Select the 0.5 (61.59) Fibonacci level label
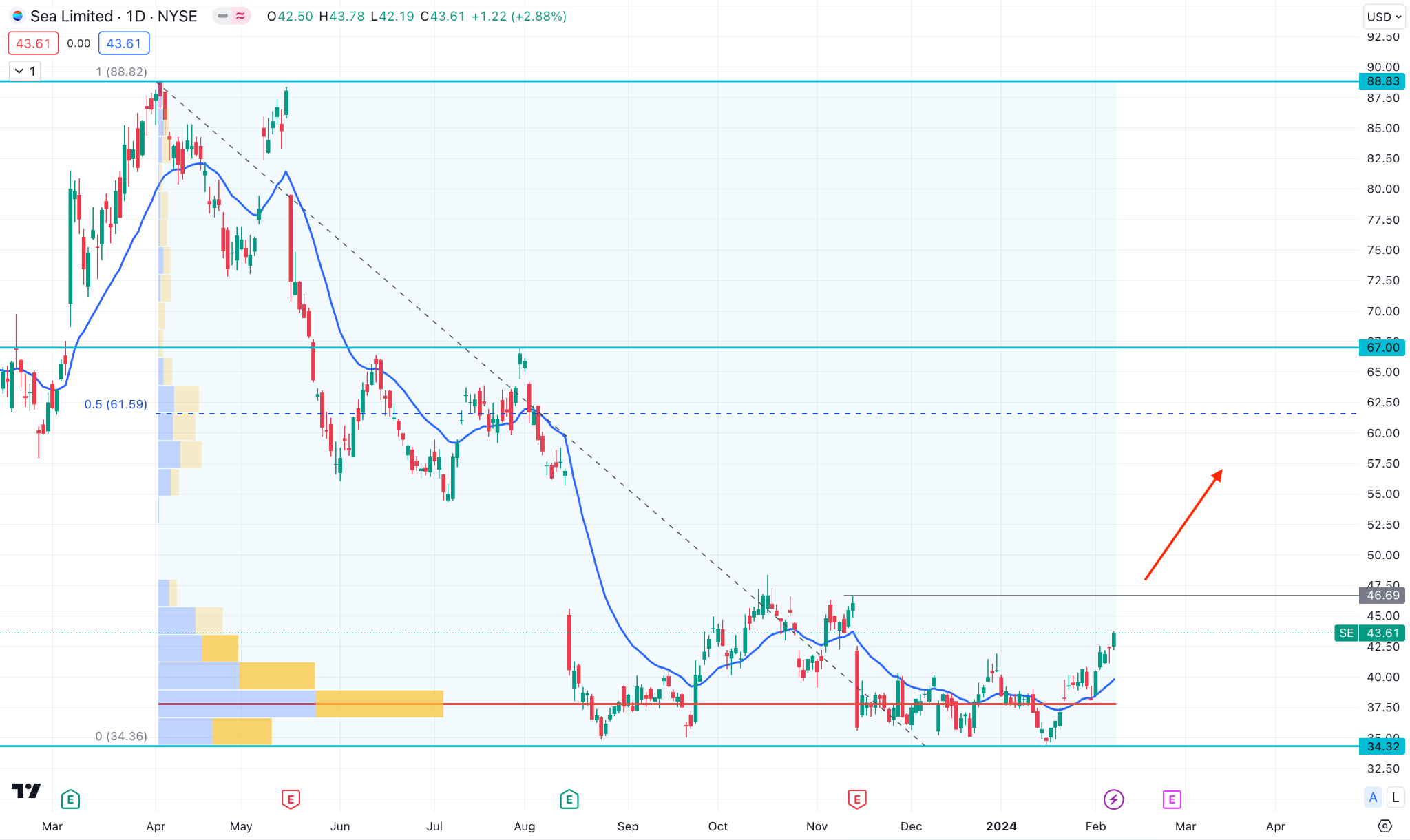Screen dimensions: 1410x840 116,404
